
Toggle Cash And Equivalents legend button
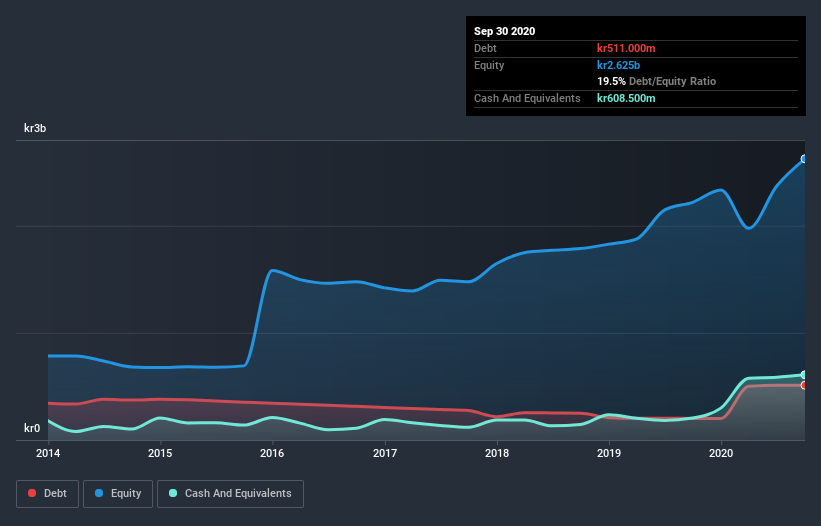tap(230, 494)
